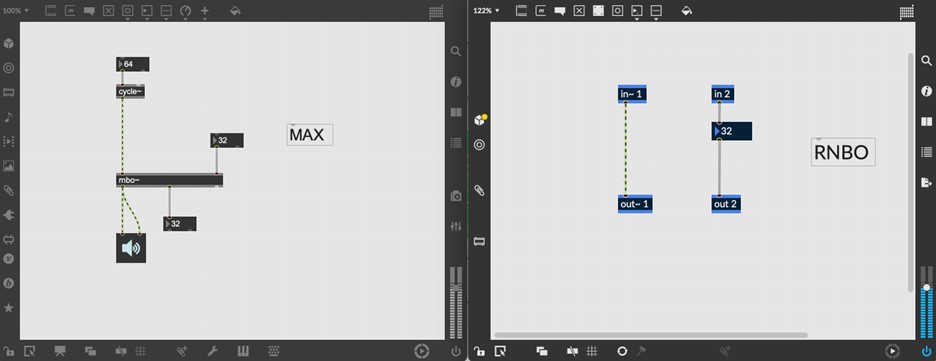Select the out~ 1 object
The height and width of the screenshot is (361, 936).
tap(635, 204)
